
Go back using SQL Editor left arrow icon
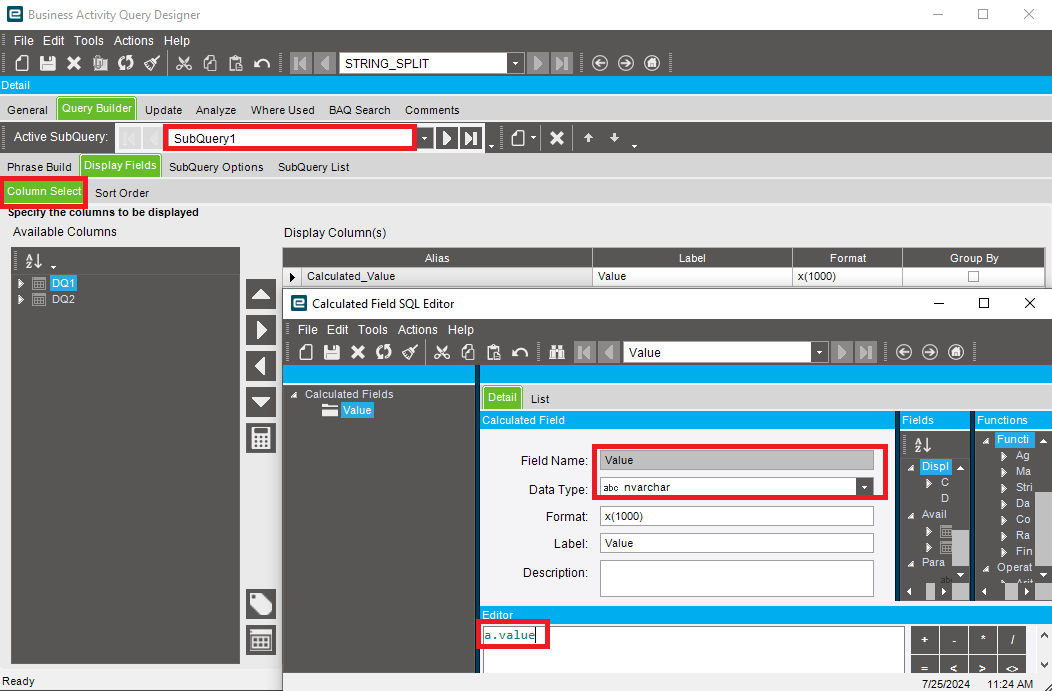click(904, 352)
